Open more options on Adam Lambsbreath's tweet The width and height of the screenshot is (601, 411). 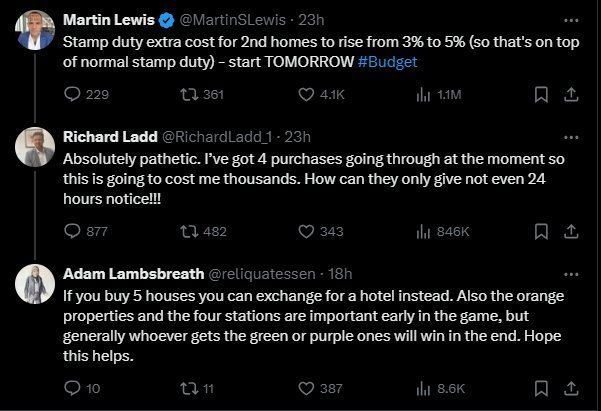pyautogui.click(x=571, y=275)
